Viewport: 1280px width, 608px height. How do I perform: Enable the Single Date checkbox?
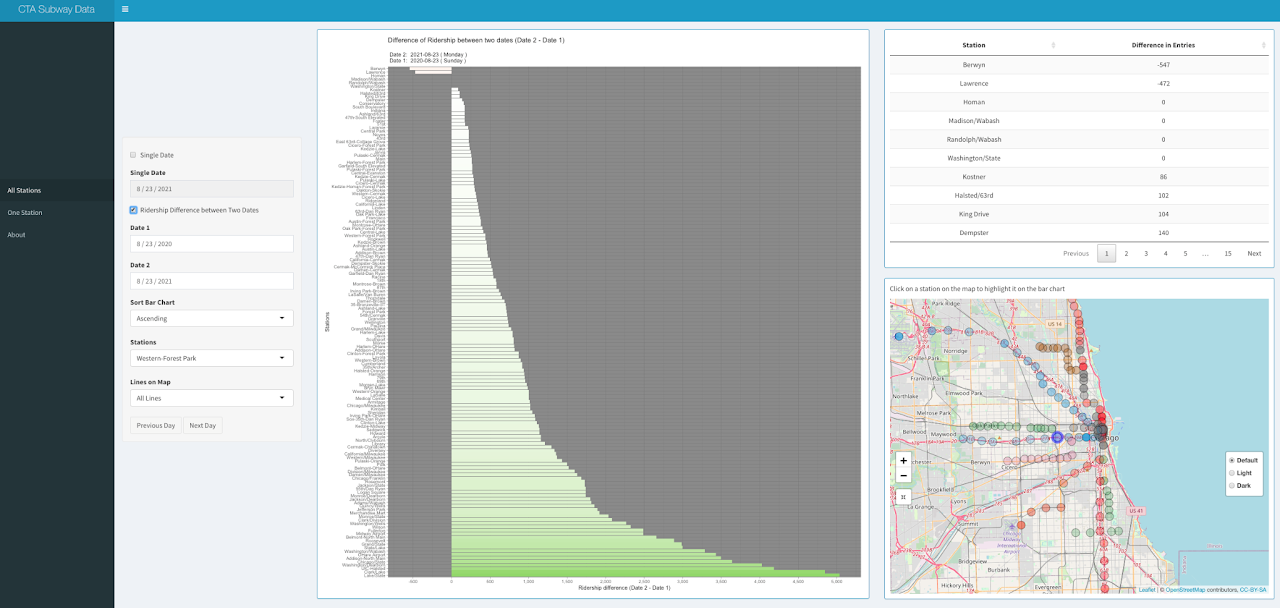coord(133,155)
